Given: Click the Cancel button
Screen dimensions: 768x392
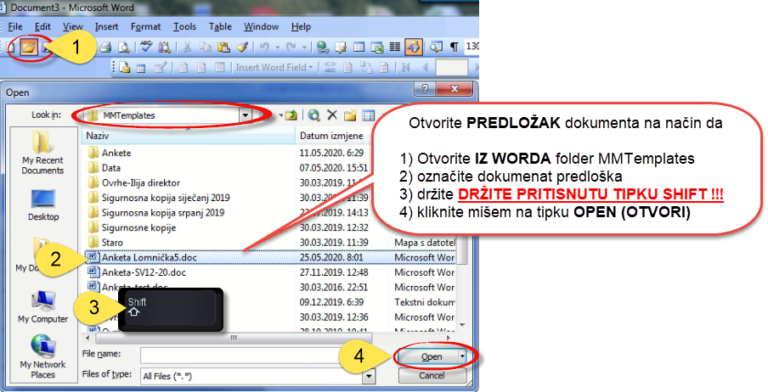Looking at the screenshot, I should point(432,376).
